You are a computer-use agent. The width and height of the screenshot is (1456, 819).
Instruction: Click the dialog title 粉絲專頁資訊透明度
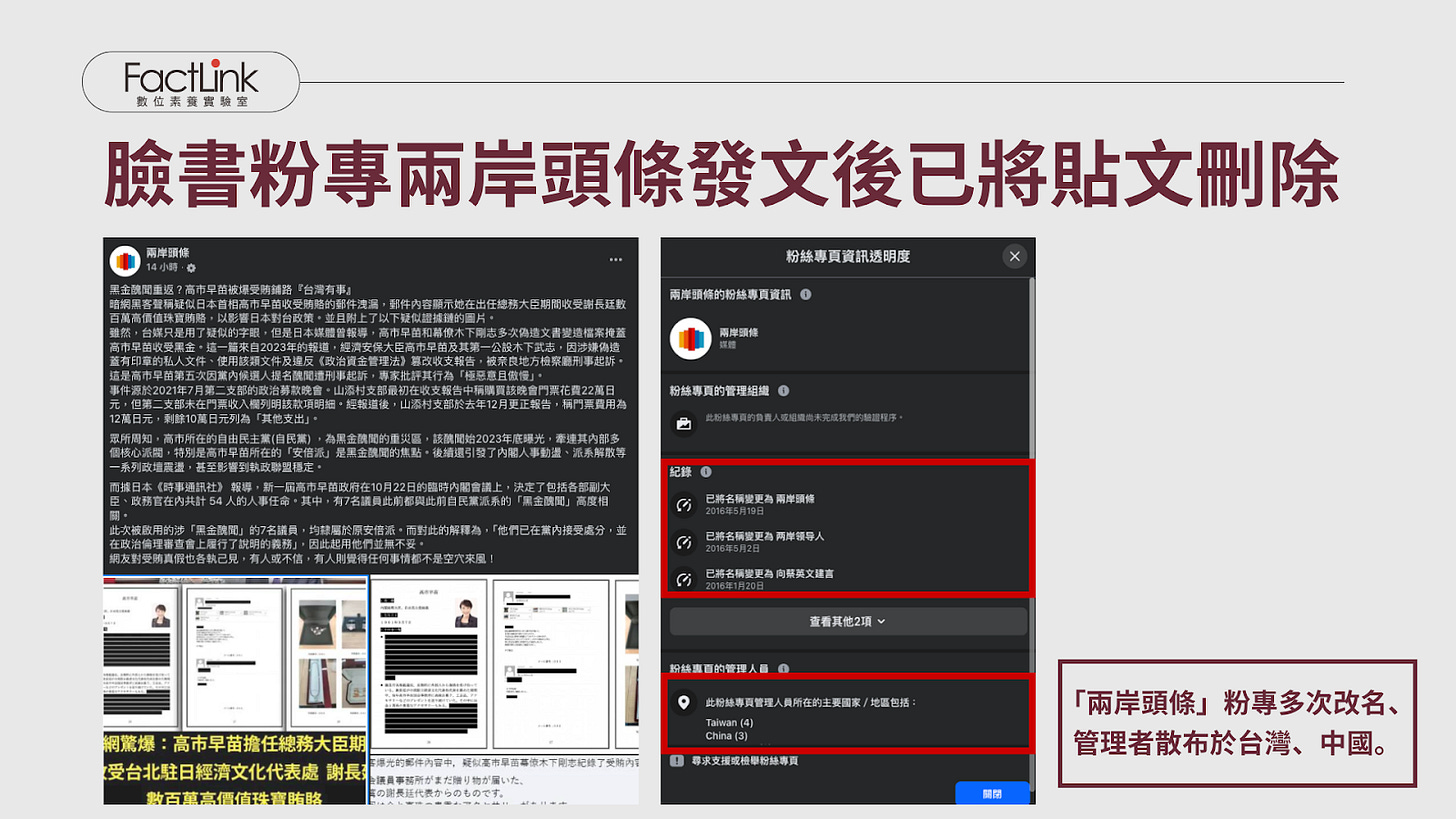(x=846, y=257)
